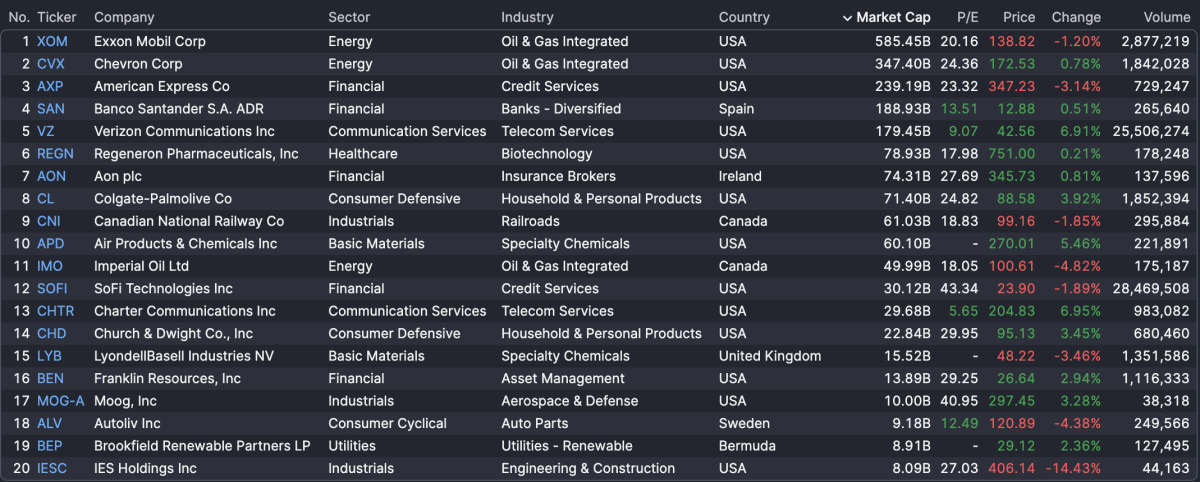Sort by the P/E column header
This screenshot has height=482, width=1200.
pyautogui.click(x=967, y=17)
